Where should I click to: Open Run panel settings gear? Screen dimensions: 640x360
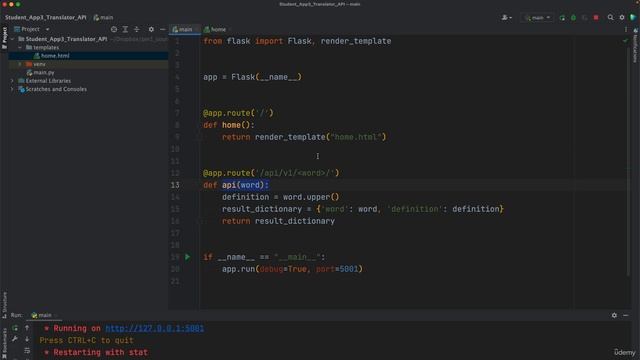614,315
